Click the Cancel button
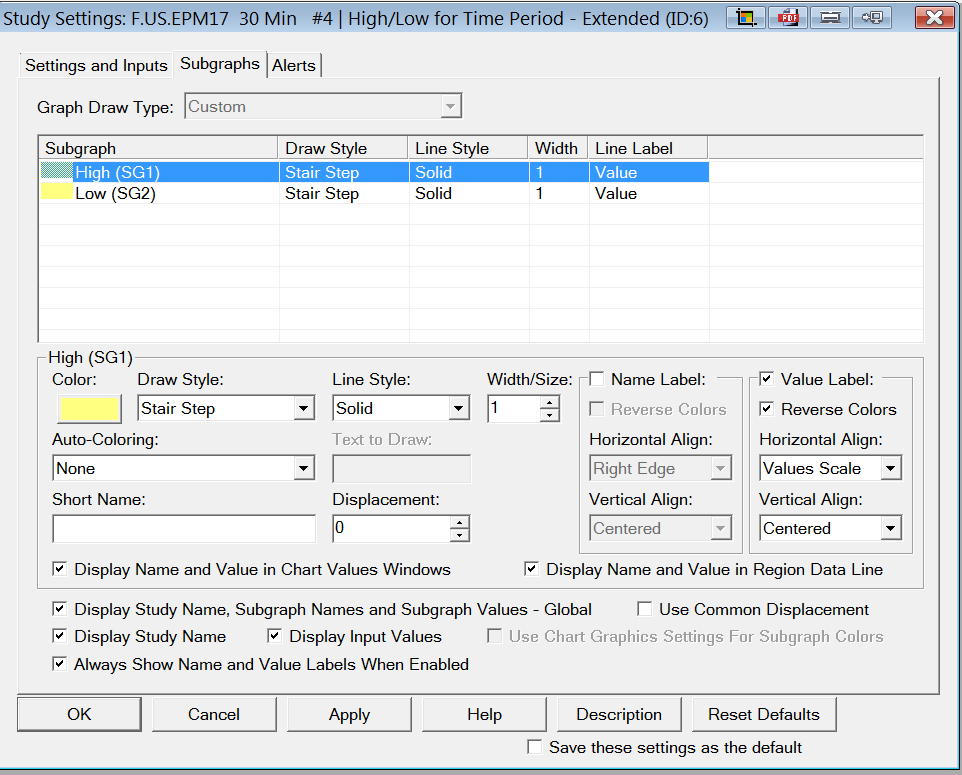962x775 pixels. (214, 714)
